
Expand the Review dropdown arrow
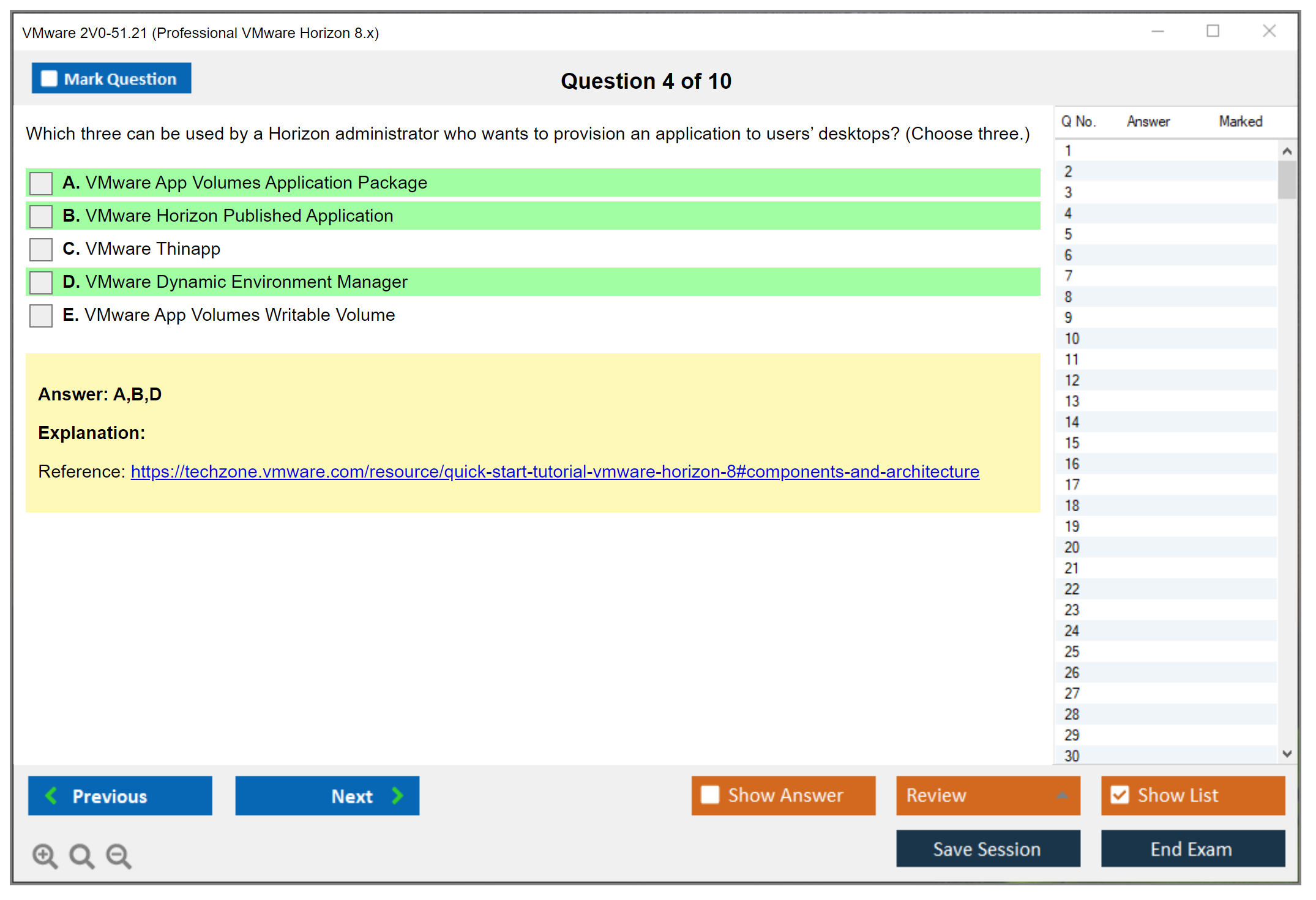coord(1062,795)
